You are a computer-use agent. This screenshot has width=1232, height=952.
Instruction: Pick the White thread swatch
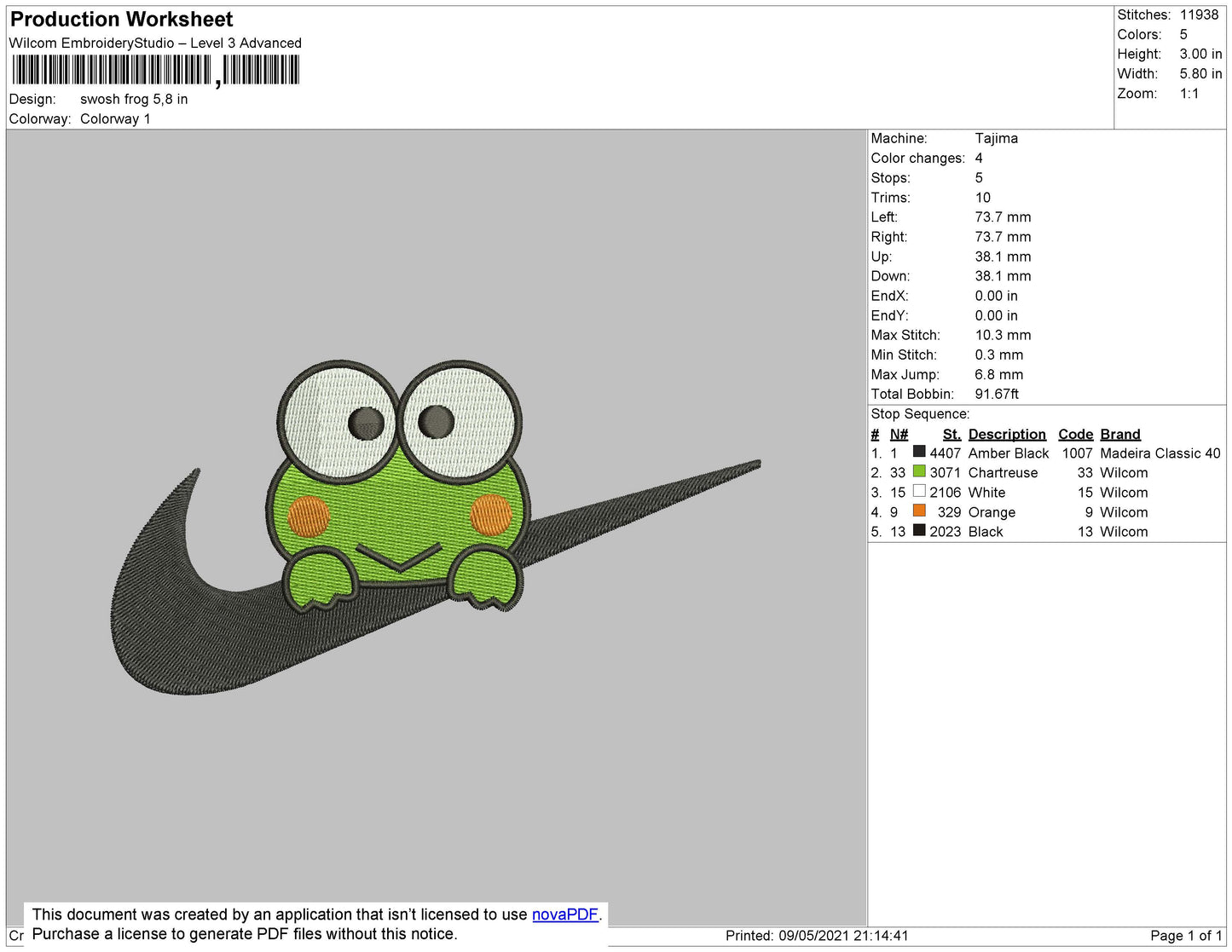point(919,491)
